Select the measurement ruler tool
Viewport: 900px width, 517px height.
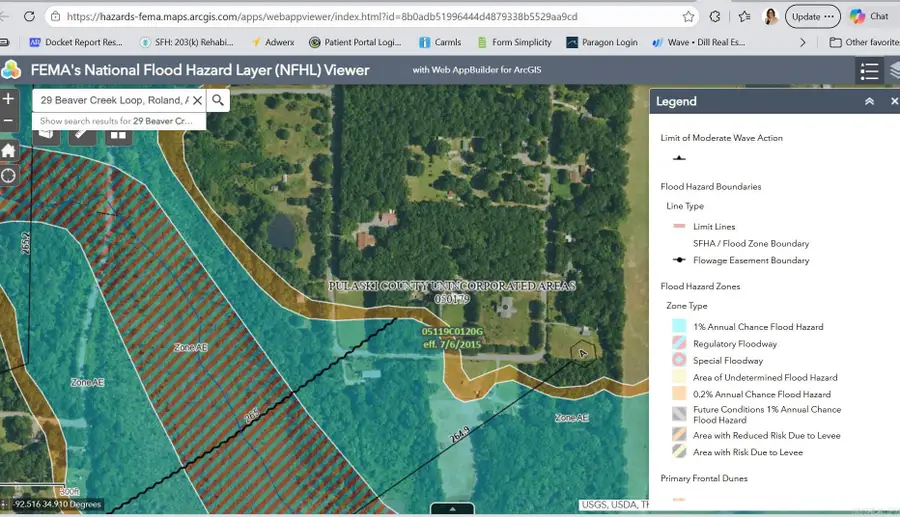click(82, 135)
